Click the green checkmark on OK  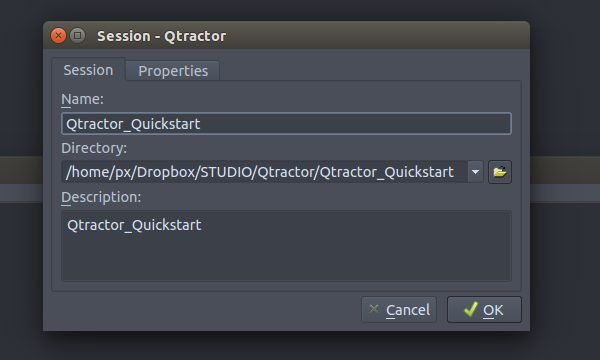click(x=470, y=309)
